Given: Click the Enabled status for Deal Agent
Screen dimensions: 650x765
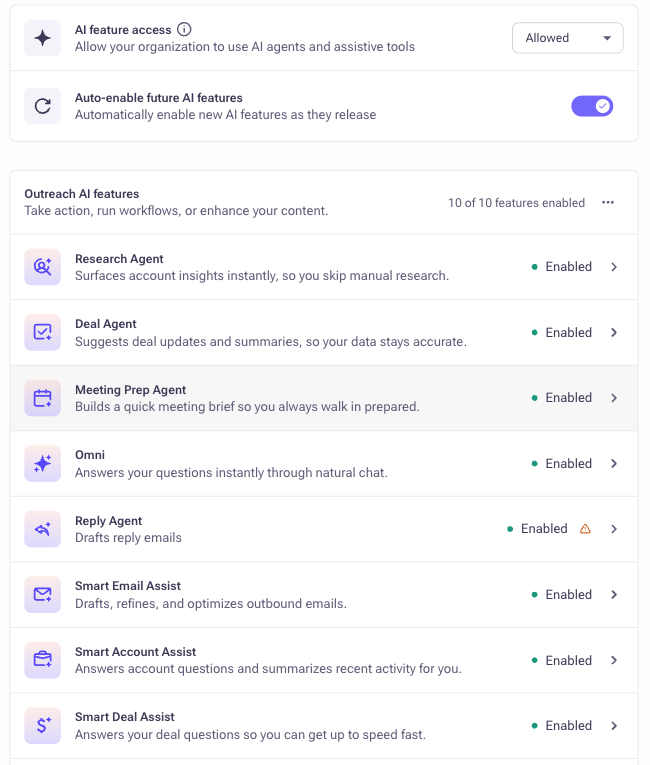Looking at the screenshot, I should 562,332.
